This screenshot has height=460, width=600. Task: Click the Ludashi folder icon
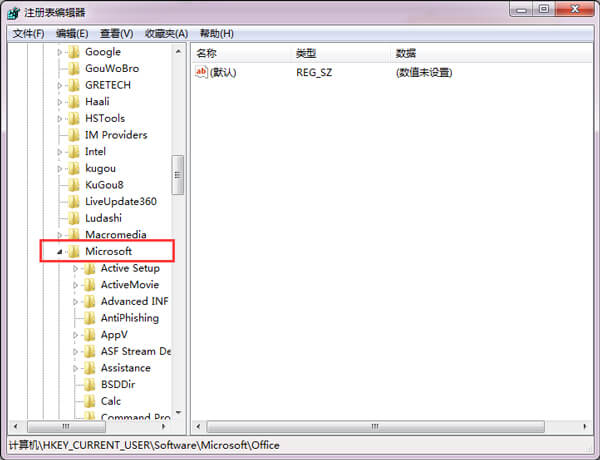tap(73, 218)
